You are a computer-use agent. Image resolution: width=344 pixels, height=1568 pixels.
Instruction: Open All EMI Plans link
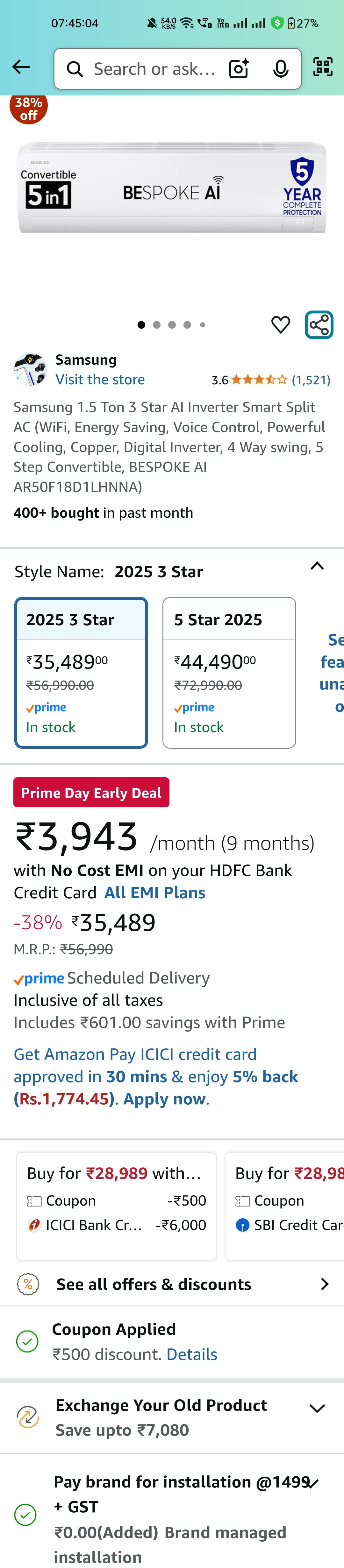tap(155, 892)
